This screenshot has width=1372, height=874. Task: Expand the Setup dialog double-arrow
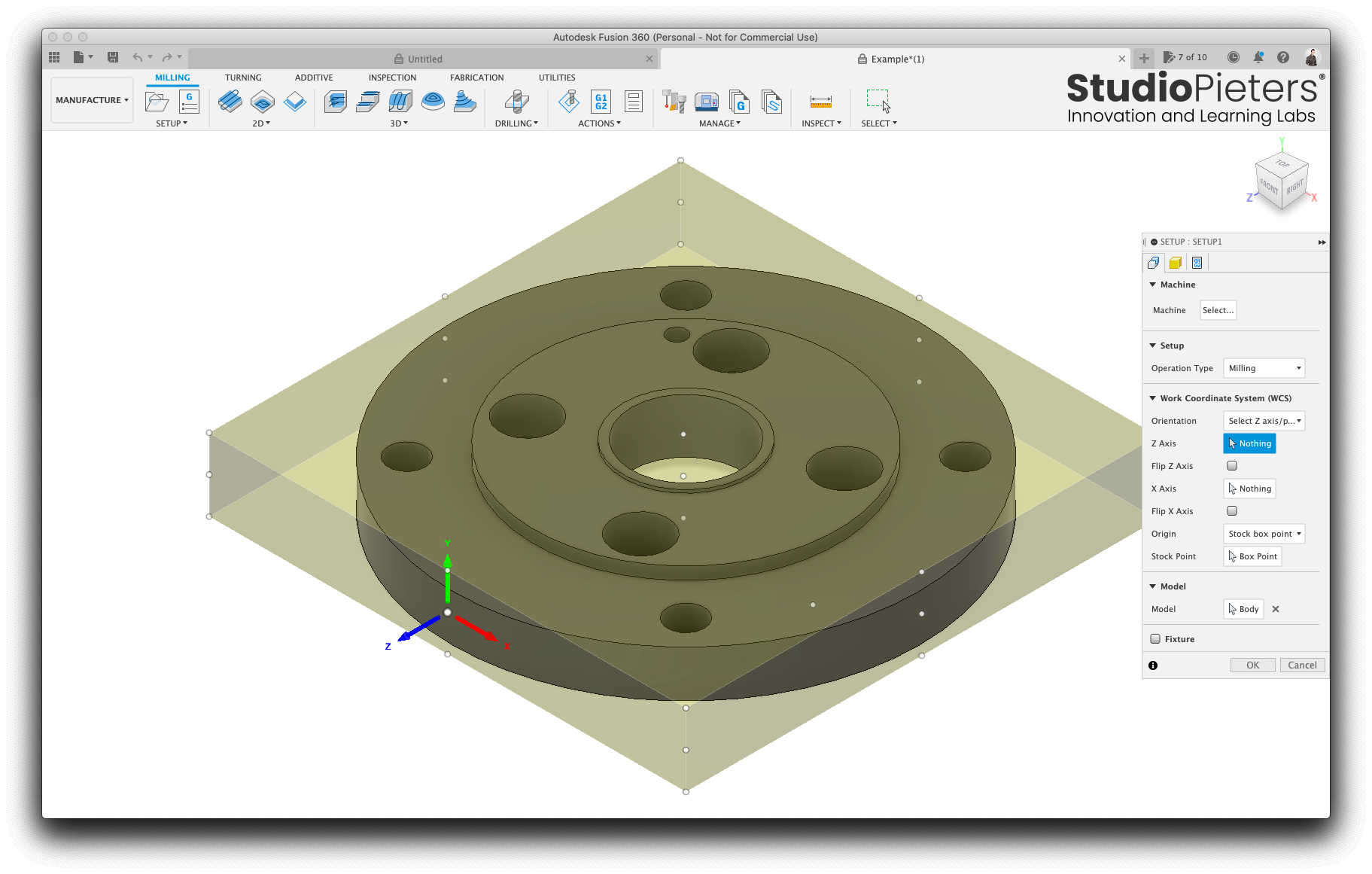click(x=1322, y=242)
